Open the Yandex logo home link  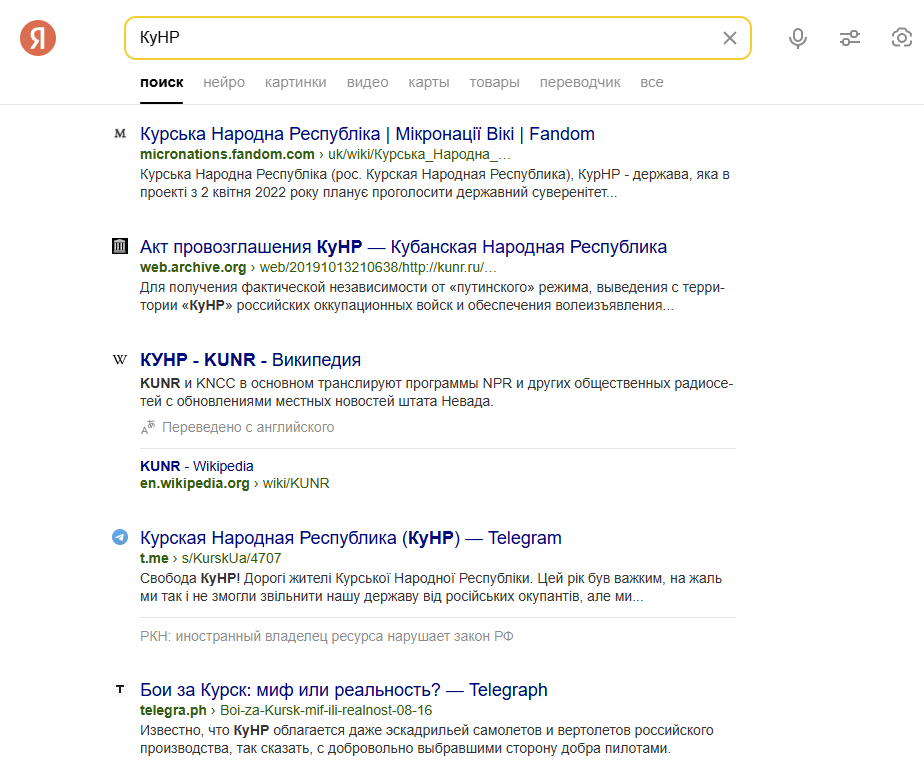coord(38,38)
